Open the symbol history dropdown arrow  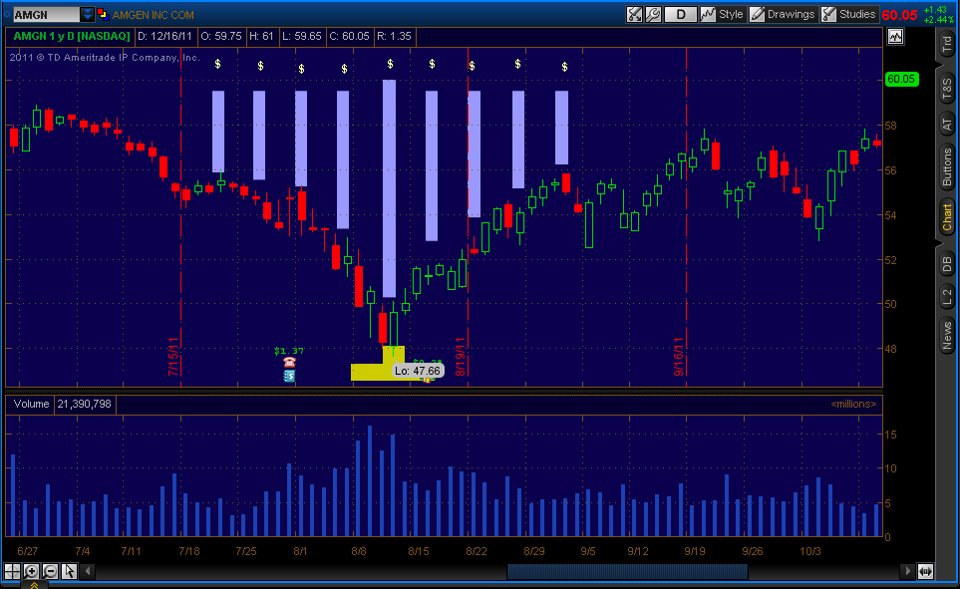coord(88,14)
